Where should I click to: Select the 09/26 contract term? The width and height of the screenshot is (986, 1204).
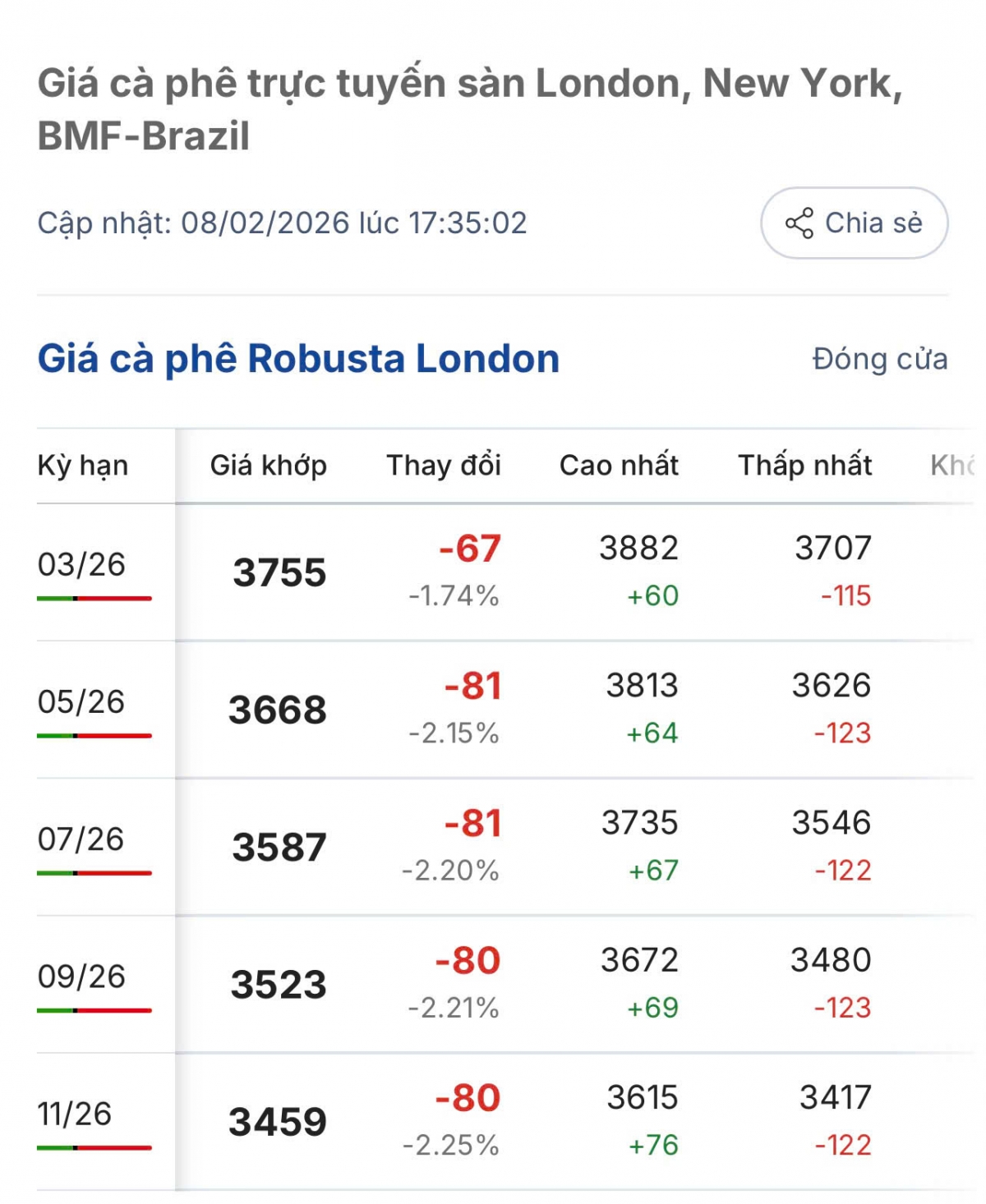click(81, 977)
